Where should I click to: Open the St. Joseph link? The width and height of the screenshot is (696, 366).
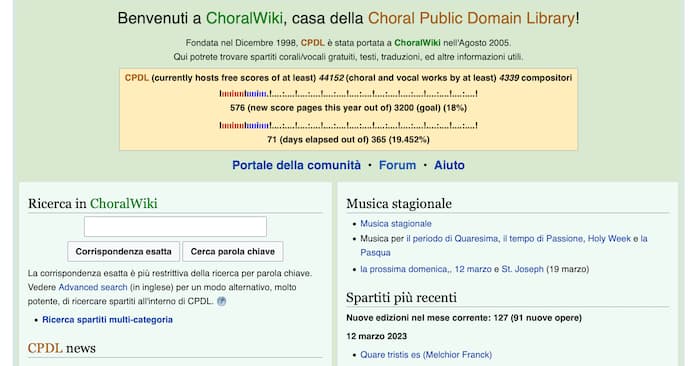click(522, 269)
